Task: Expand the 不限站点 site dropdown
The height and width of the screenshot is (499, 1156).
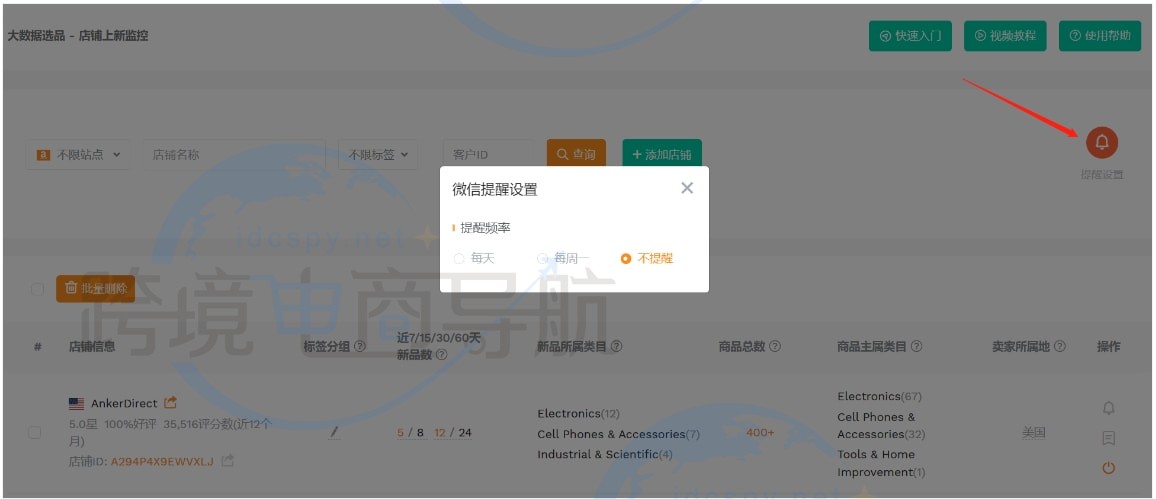Action: tap(78, 155)
